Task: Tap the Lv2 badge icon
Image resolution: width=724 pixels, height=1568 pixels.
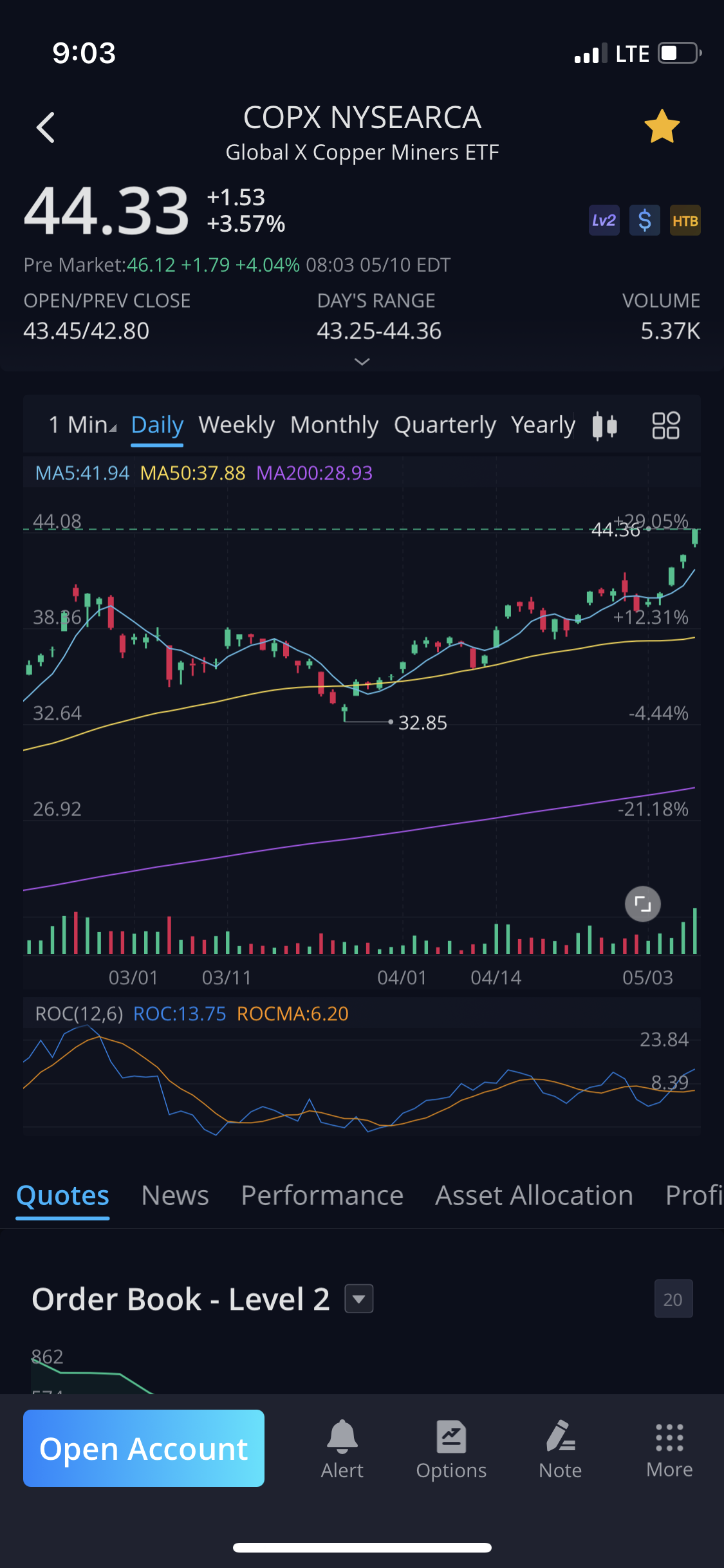Action: pos(604,221)
